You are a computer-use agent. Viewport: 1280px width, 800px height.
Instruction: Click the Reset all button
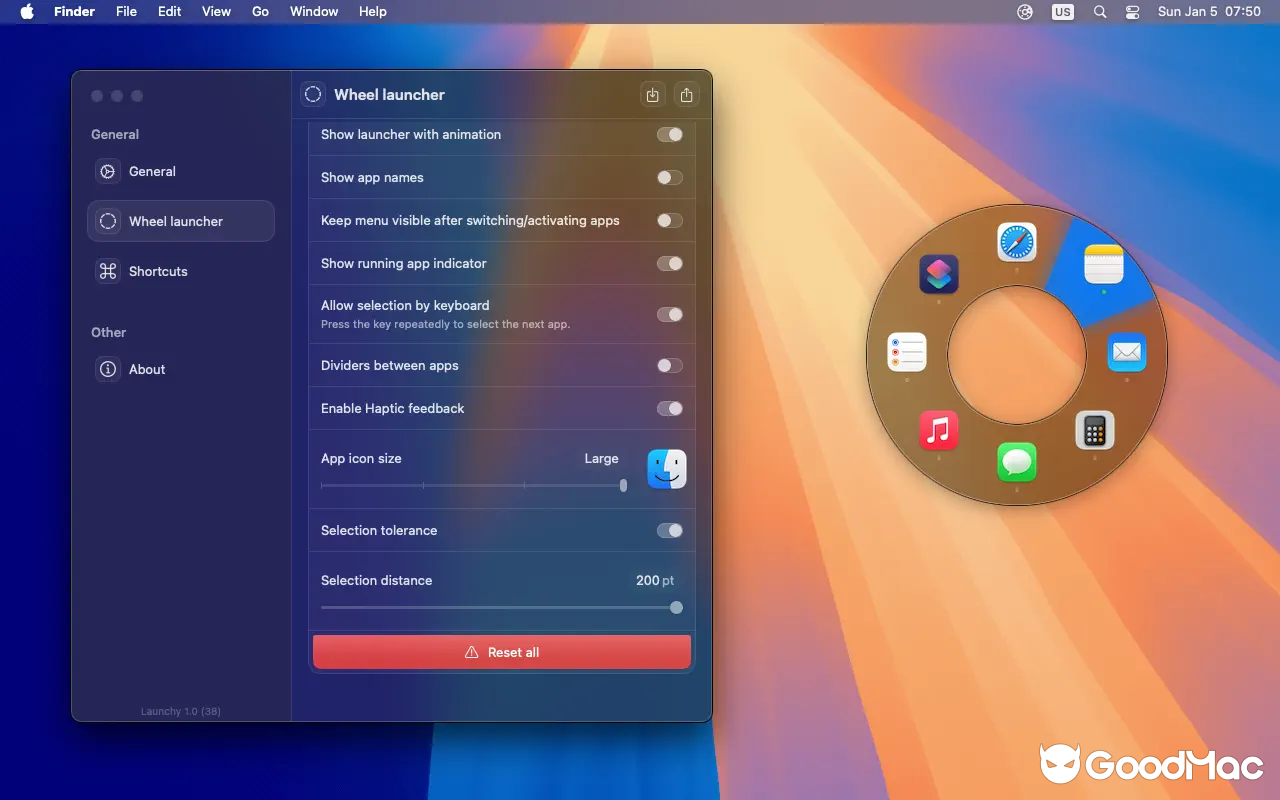point(502,652)
